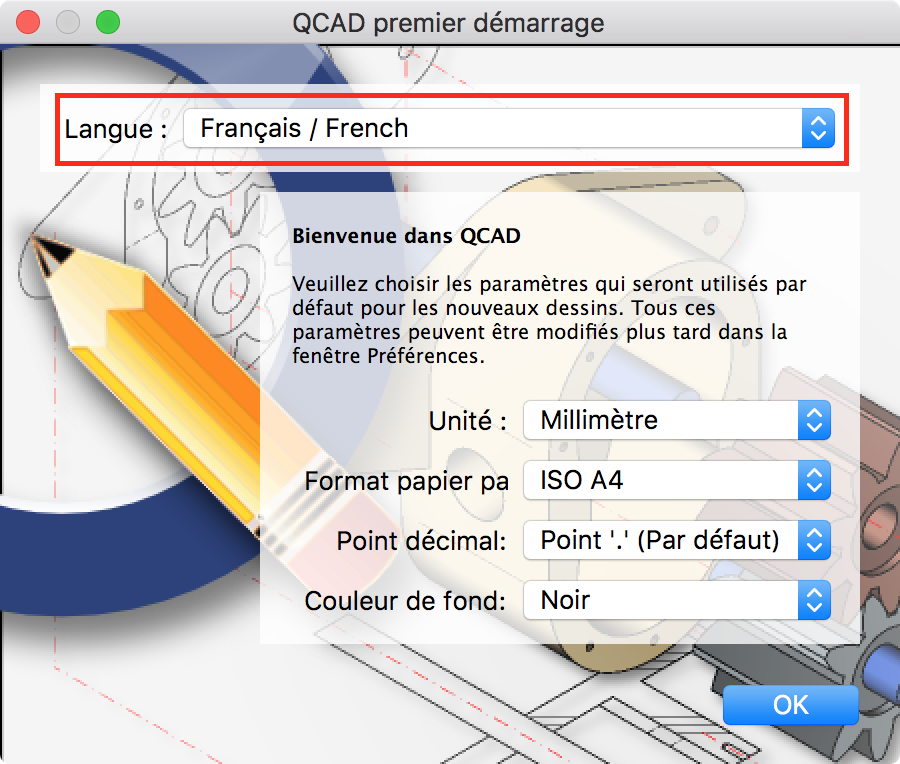Click the blue arrows of the Point décimal selector
The image size is (900, 764).
pos(814,541)
